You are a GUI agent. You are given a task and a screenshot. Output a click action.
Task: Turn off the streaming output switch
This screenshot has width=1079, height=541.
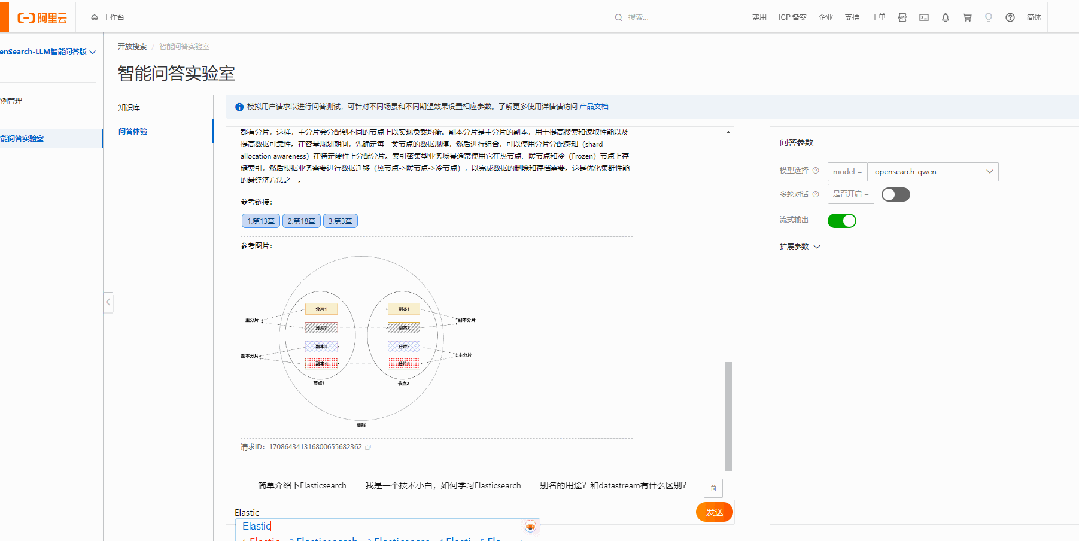click(842, 221)
